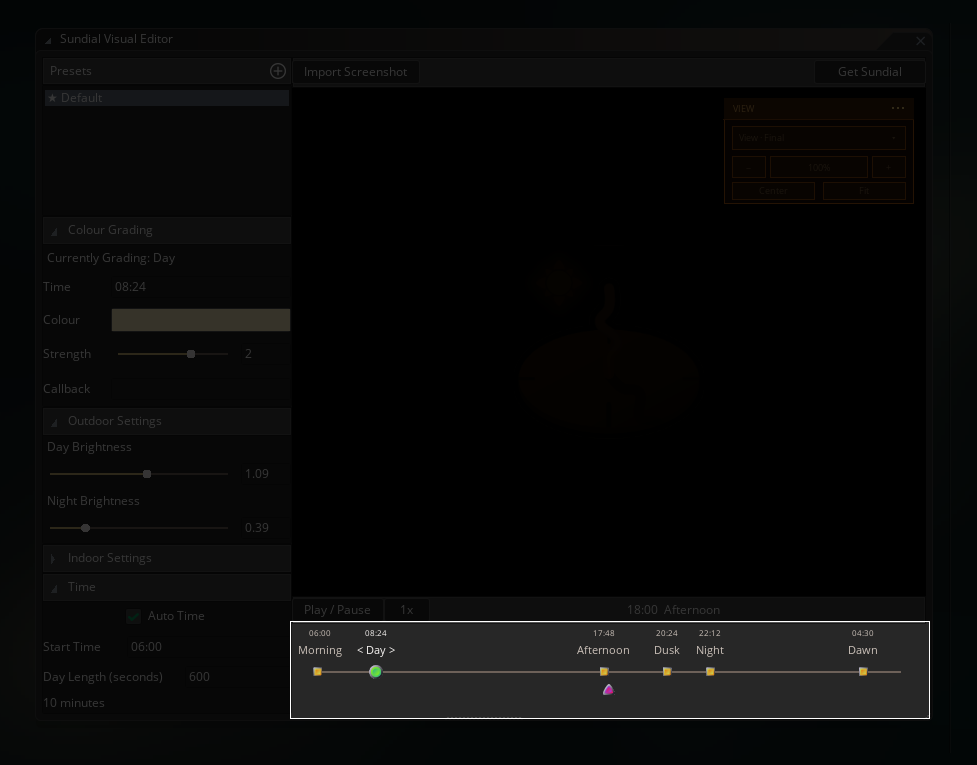Zoom in with the VIEW plus button
The image size is (977, 765).
coord(889,167)
